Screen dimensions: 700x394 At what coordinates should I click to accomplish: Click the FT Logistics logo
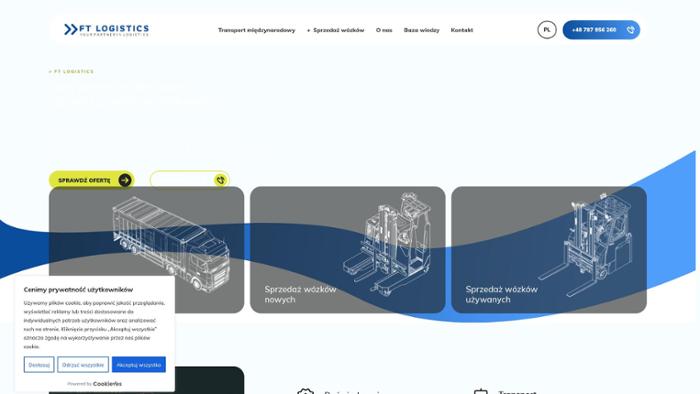click(107, 30)
